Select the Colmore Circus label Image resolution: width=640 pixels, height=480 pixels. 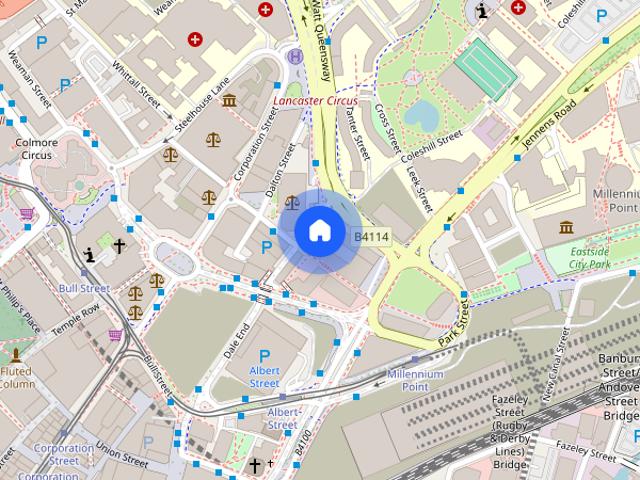(x=36, y=149)
